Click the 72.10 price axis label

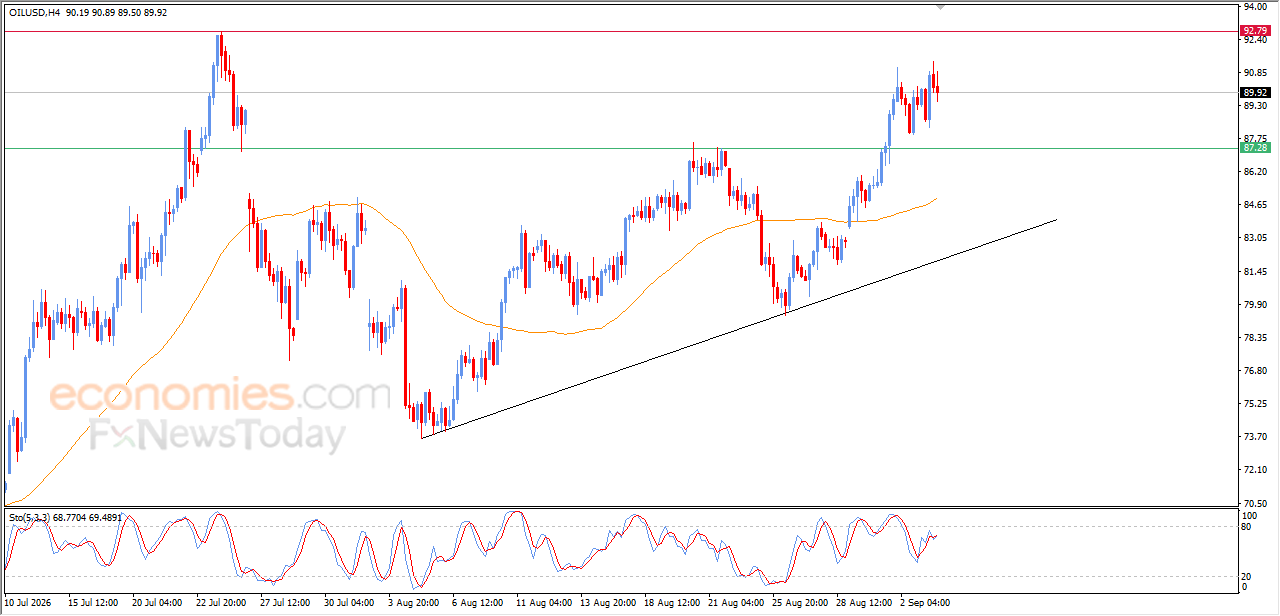(x=1255, y=470)
